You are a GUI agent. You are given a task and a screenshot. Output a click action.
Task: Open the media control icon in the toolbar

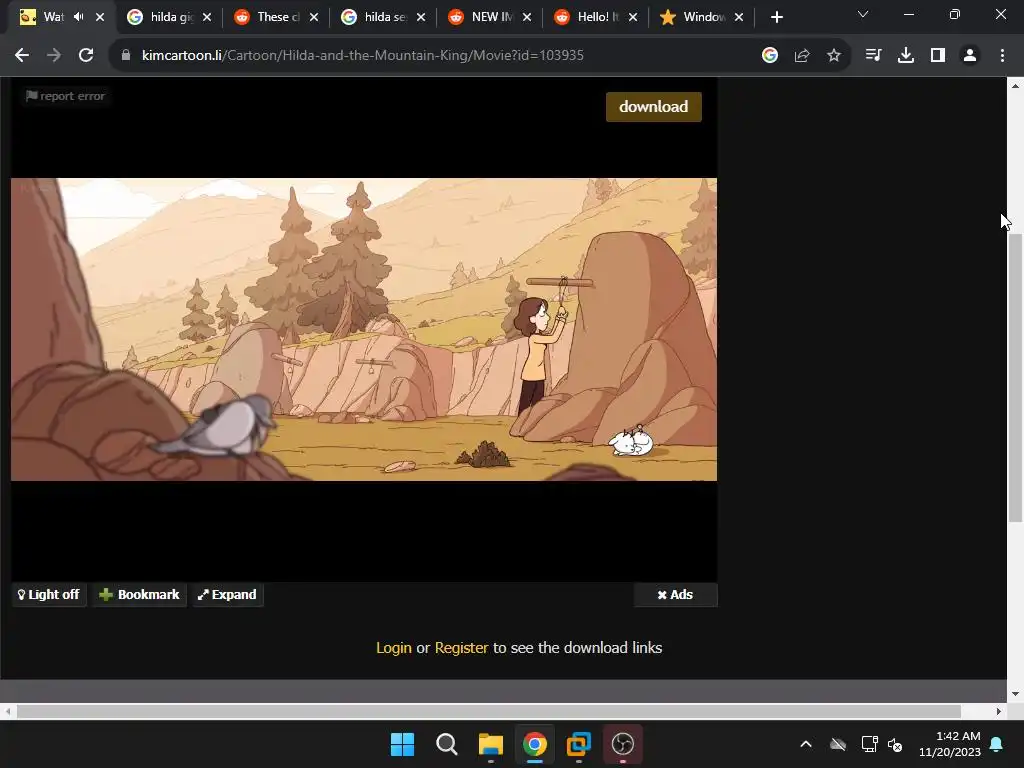pyautogui.click(x=873, y=56)
